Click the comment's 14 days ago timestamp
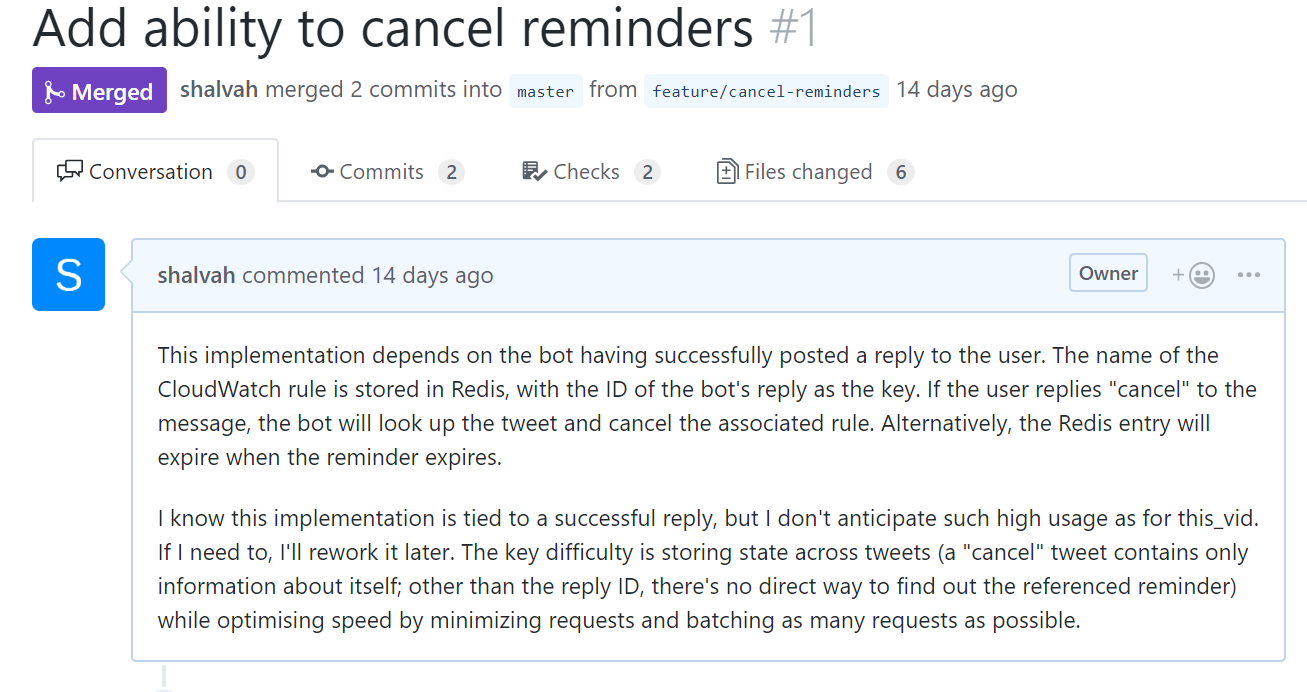 click(432, 275)
